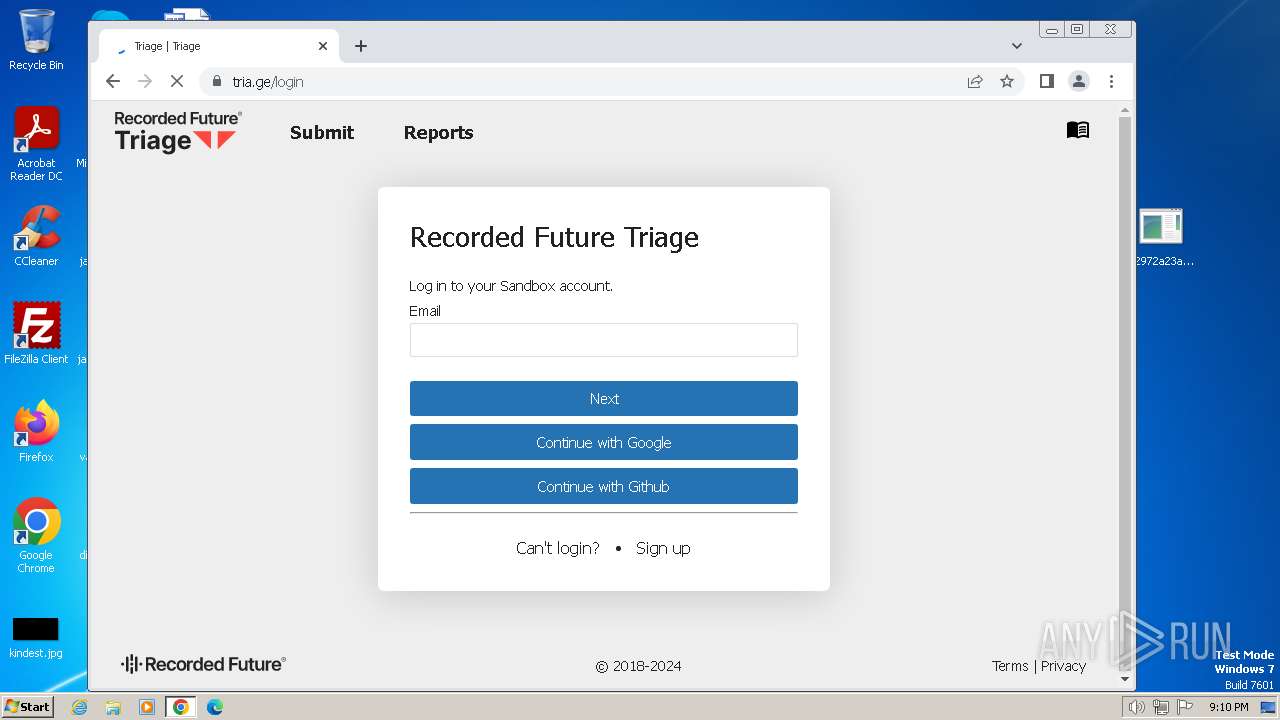Open a new tab with the plus button
The image size is (1280, 720).
pyautogui.click(x=361, y=46)
